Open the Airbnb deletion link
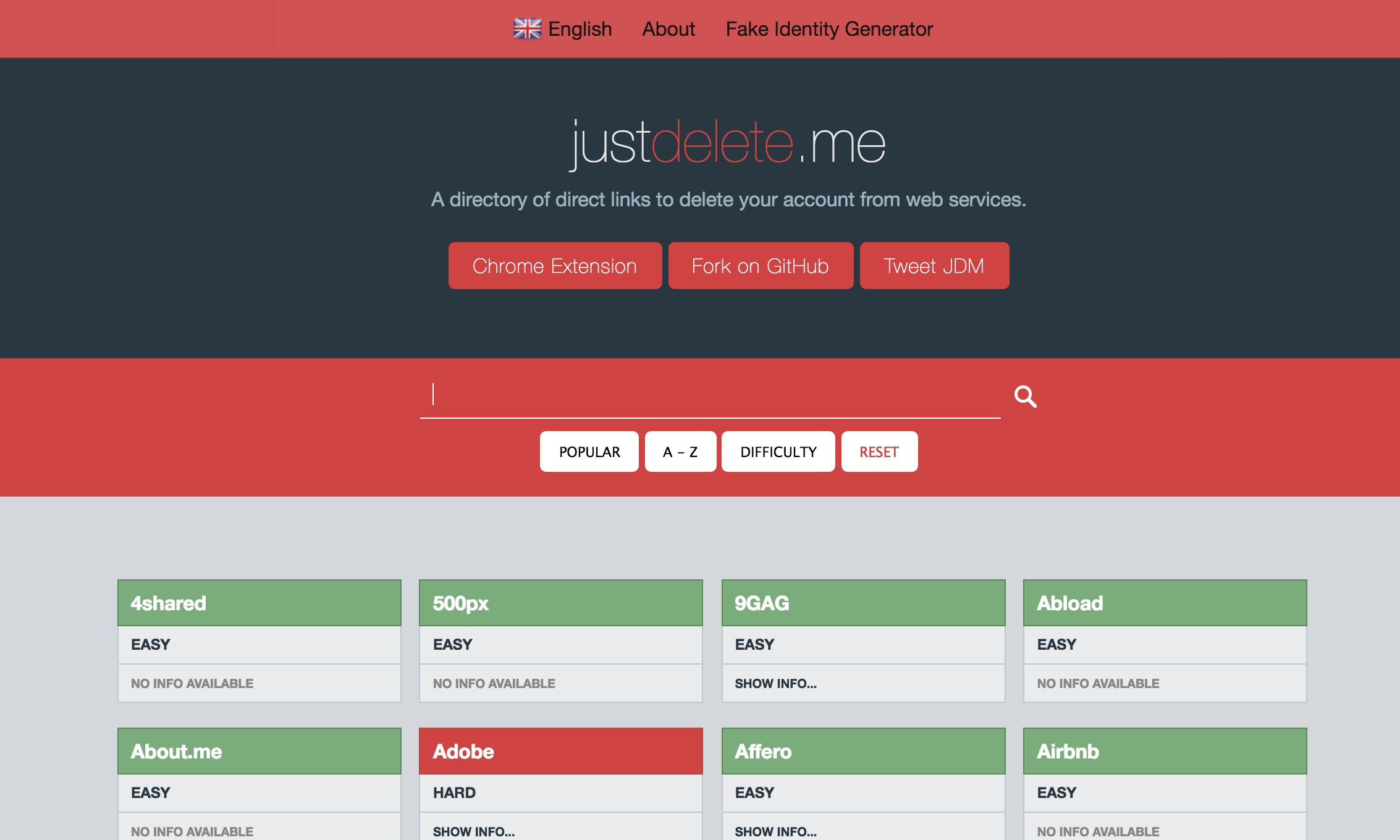Screen dimensions: 1400x840 [1165, 751]
